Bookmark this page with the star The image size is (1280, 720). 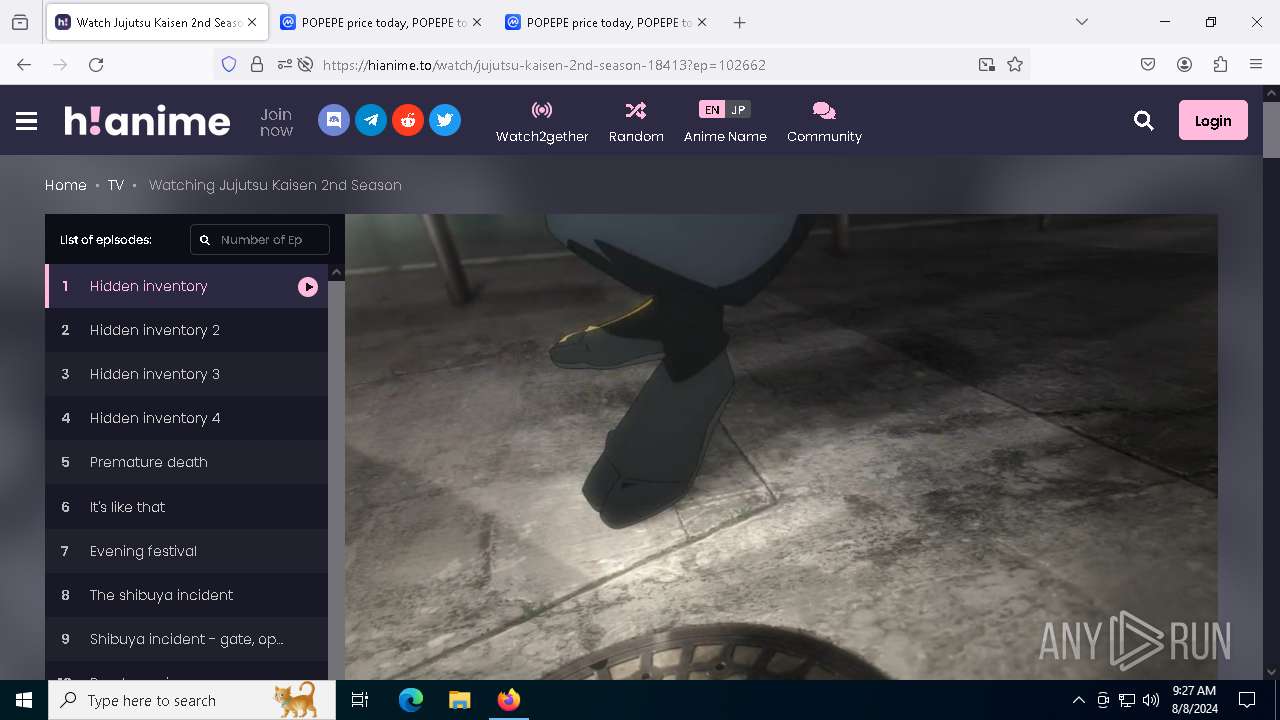coord(1015,64)
